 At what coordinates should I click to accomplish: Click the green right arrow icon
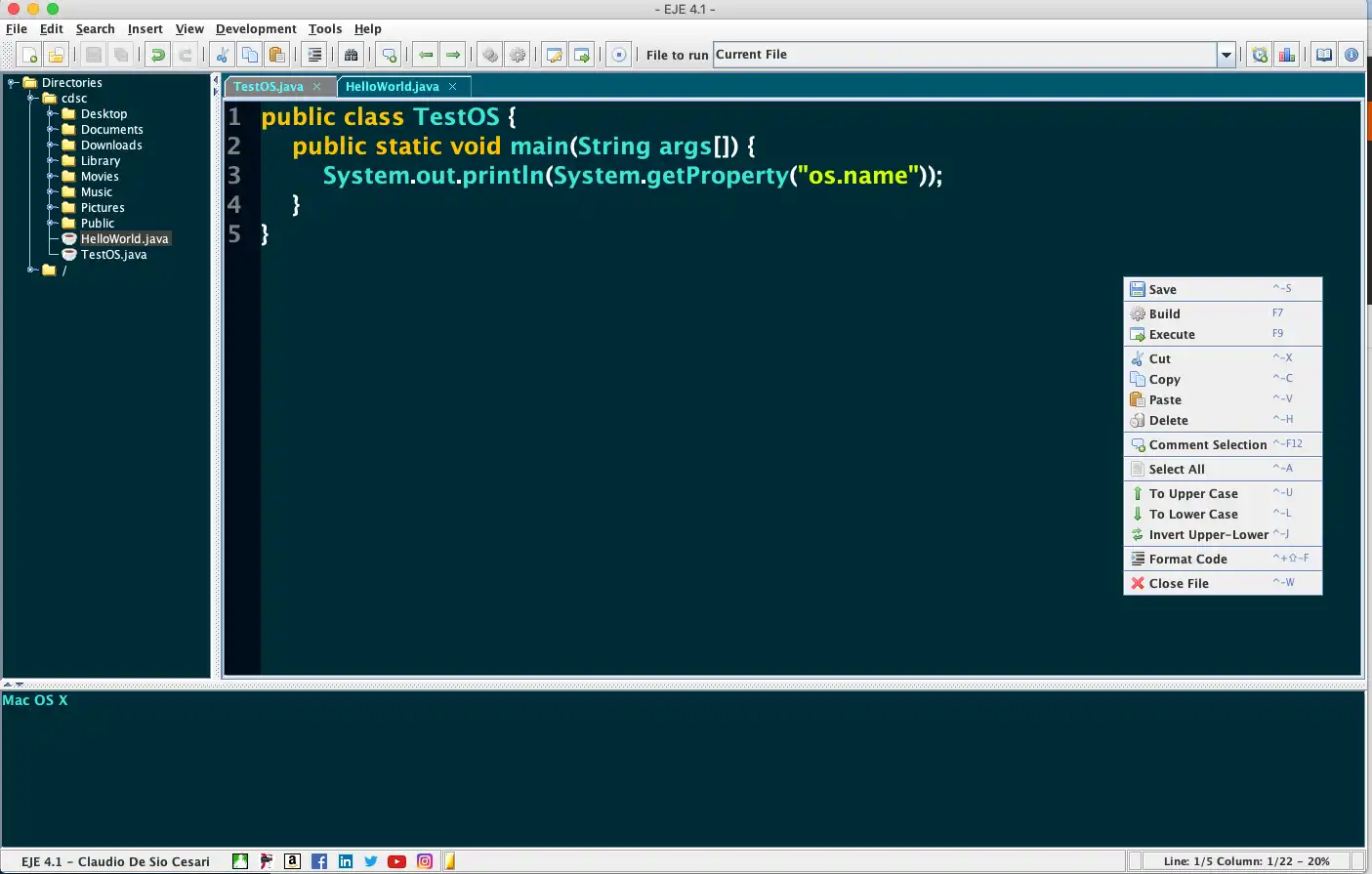pyautogui.click(x=453, y=56)
